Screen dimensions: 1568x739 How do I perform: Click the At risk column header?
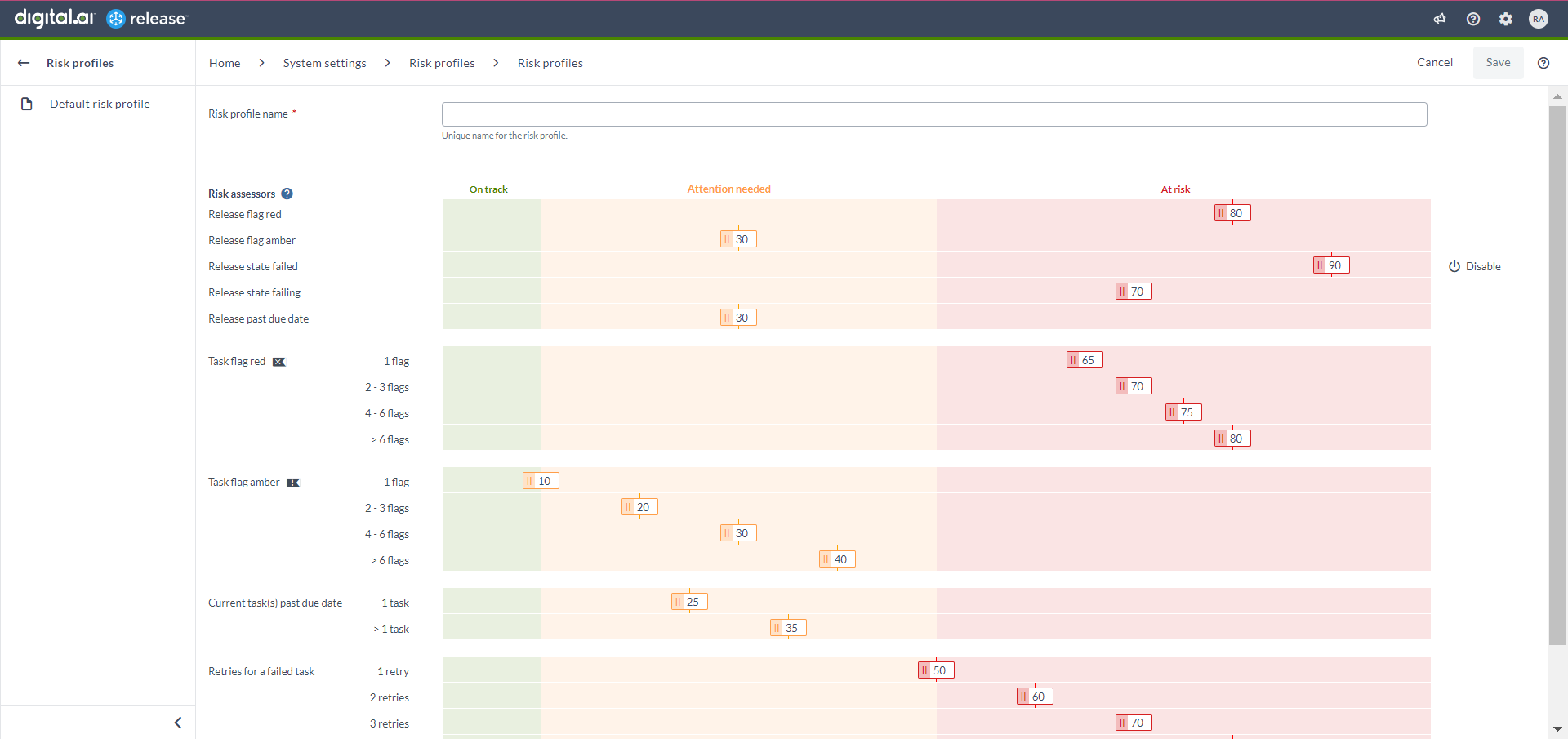1176,189
